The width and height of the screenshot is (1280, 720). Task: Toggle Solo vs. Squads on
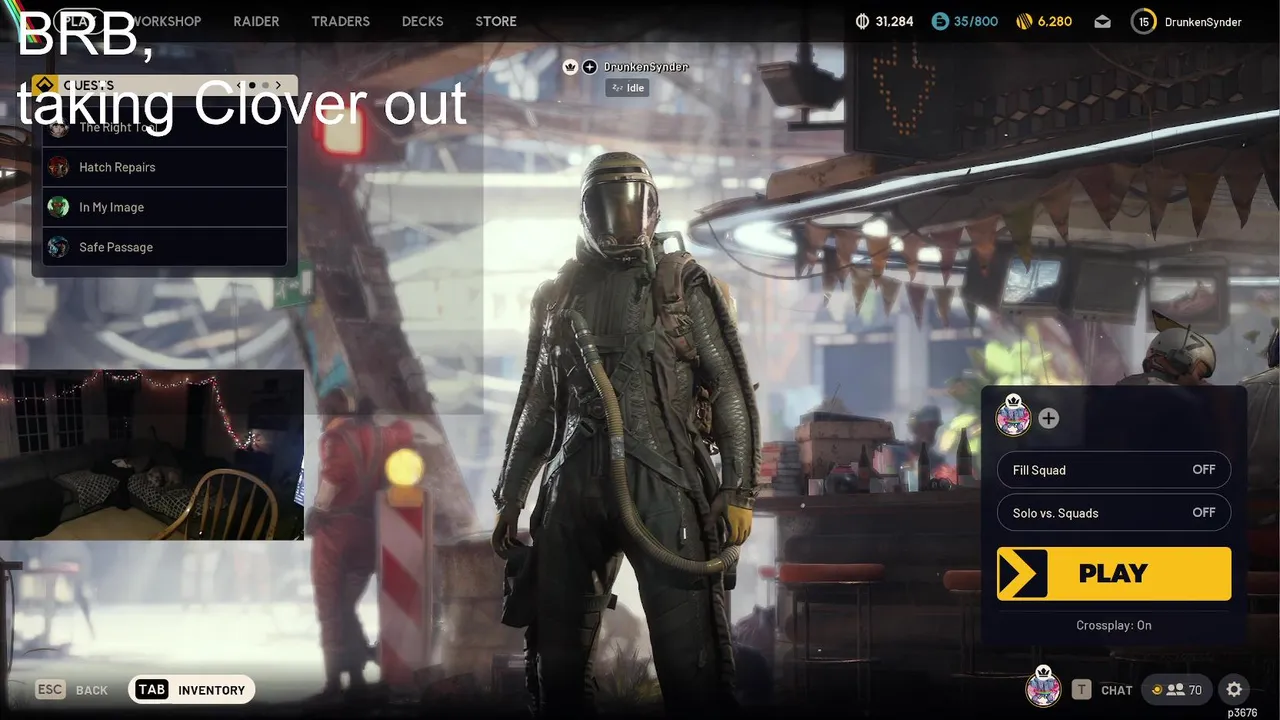tap(1114, 513)
